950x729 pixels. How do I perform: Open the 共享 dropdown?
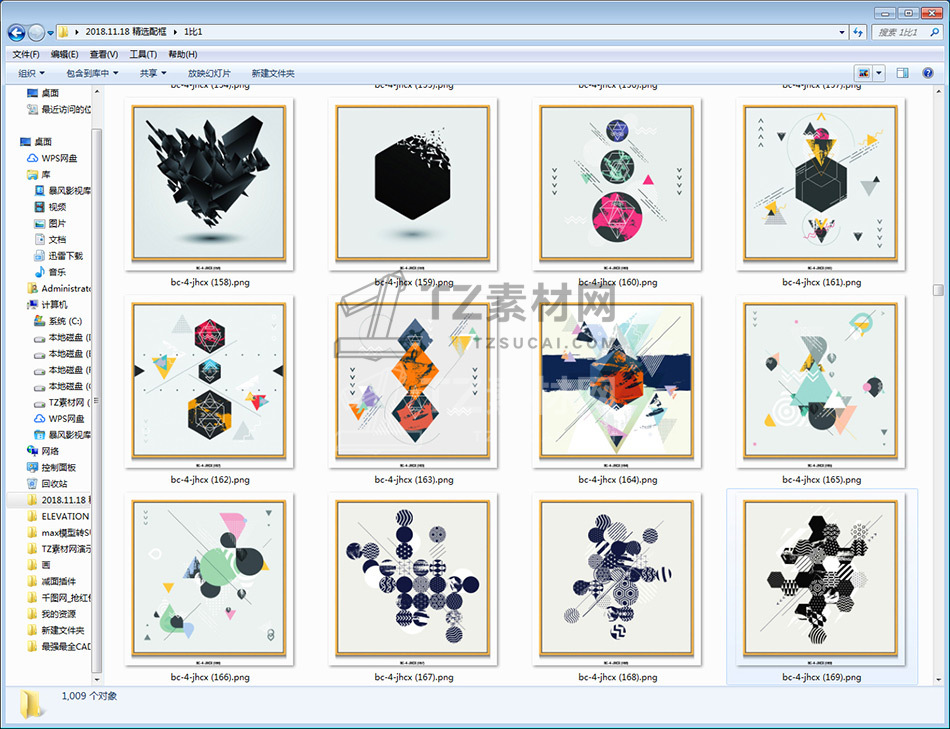pos(153,73)
